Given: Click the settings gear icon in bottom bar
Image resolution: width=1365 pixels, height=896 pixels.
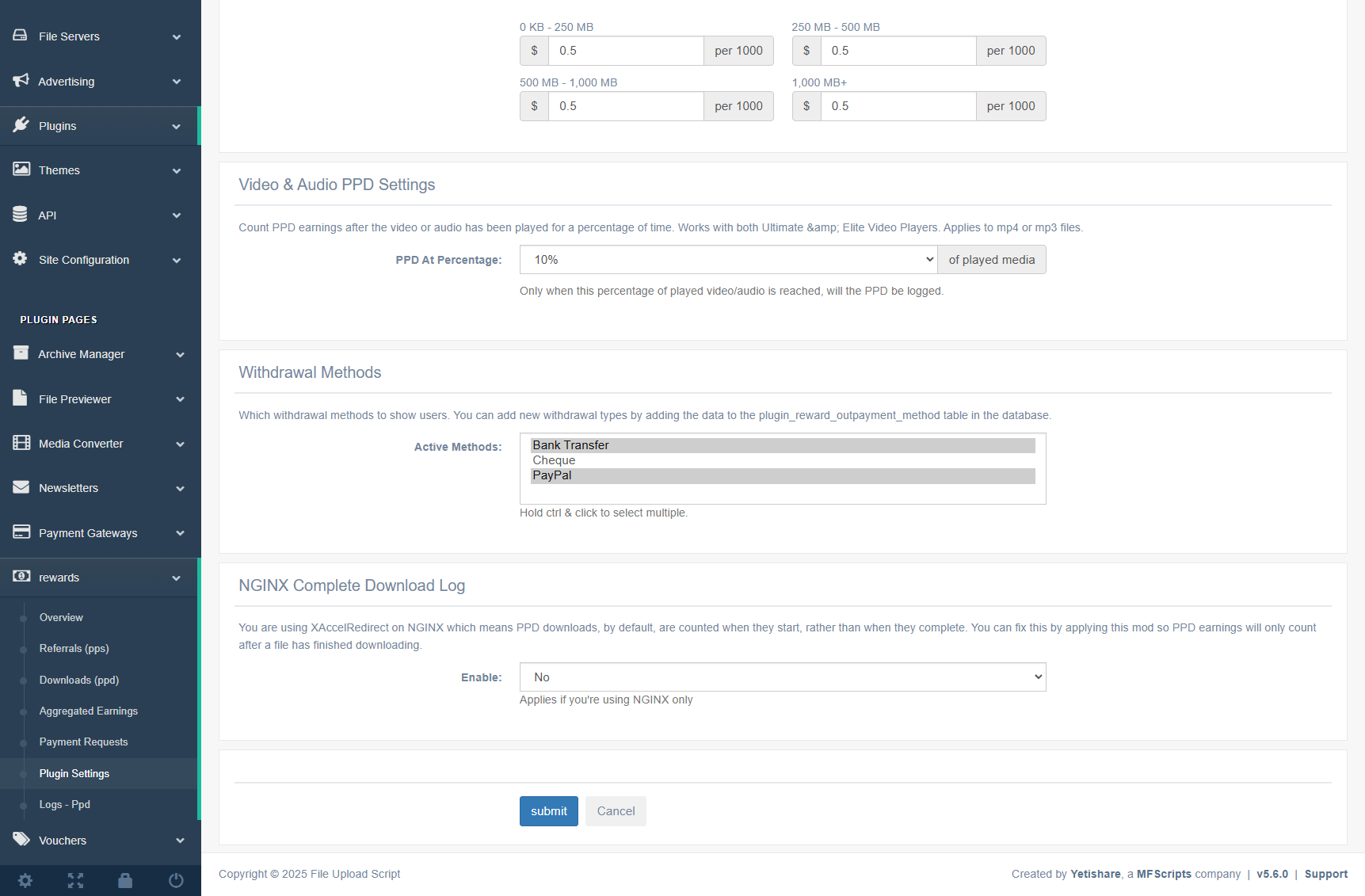Looking at the screenshot, I should (25, 880).
